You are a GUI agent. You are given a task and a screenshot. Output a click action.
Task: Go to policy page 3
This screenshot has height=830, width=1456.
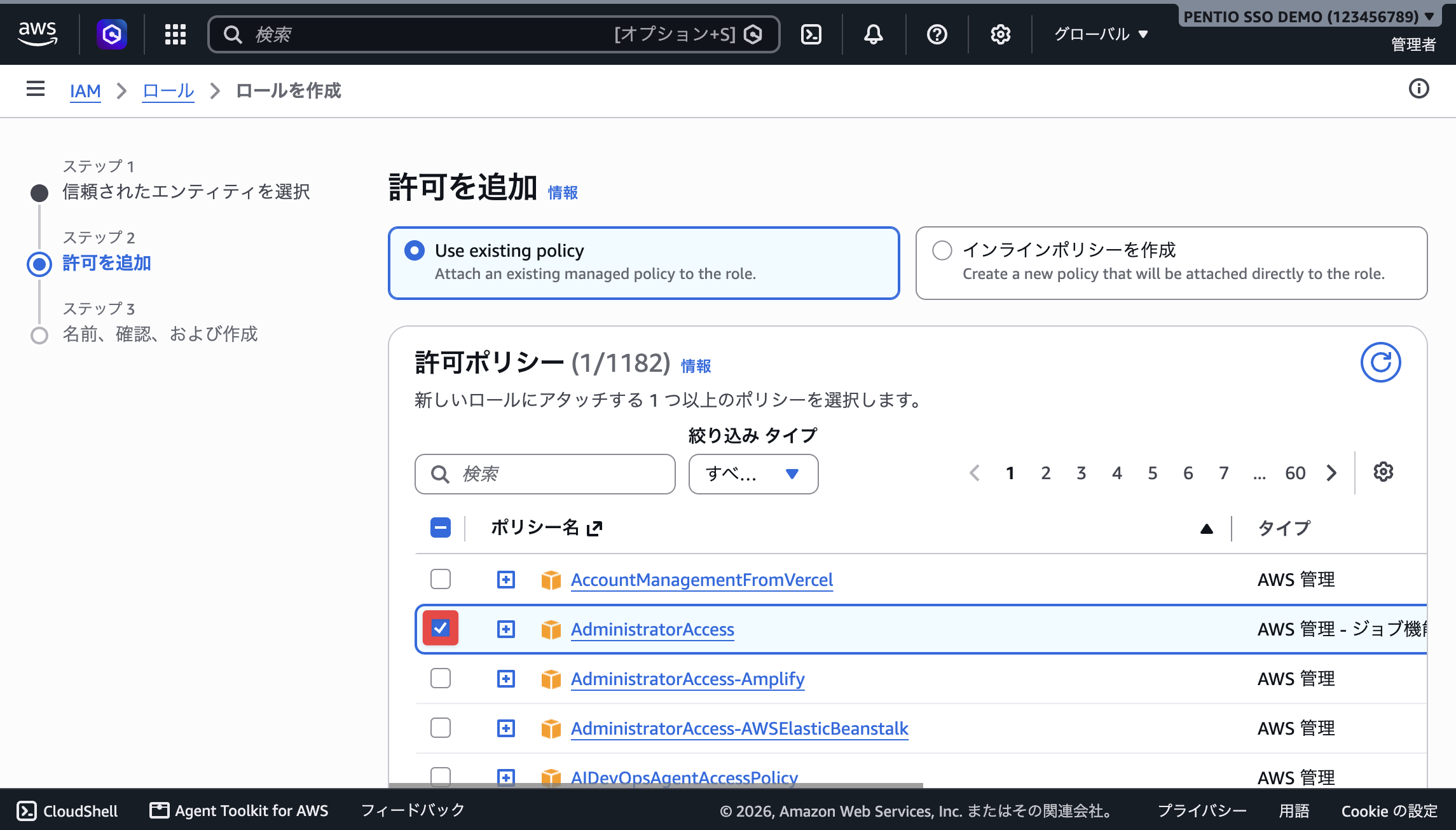point(1082,473)
